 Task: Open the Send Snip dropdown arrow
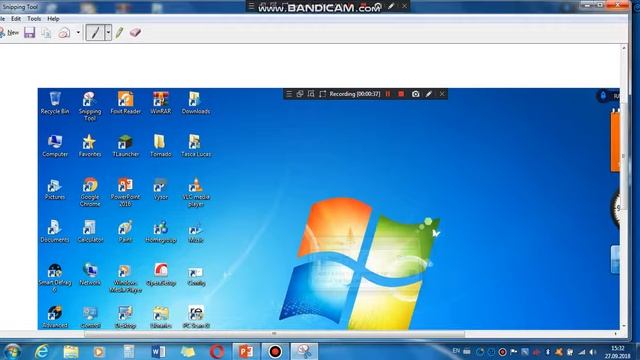pos(78,33)
